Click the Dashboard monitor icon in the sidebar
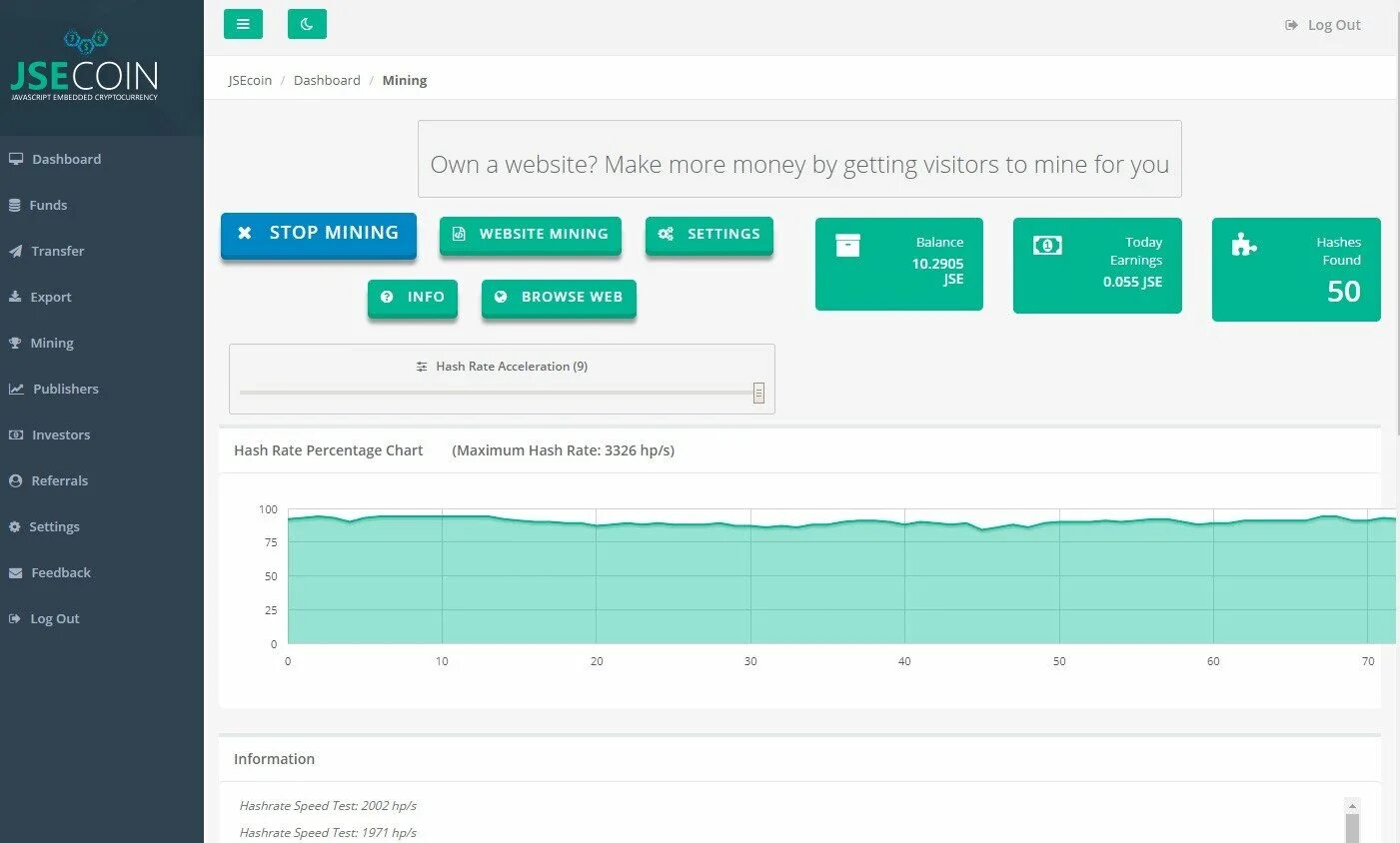Image resolution: width=1400 pixels, height=843 pixels. [x=16, y=159]
